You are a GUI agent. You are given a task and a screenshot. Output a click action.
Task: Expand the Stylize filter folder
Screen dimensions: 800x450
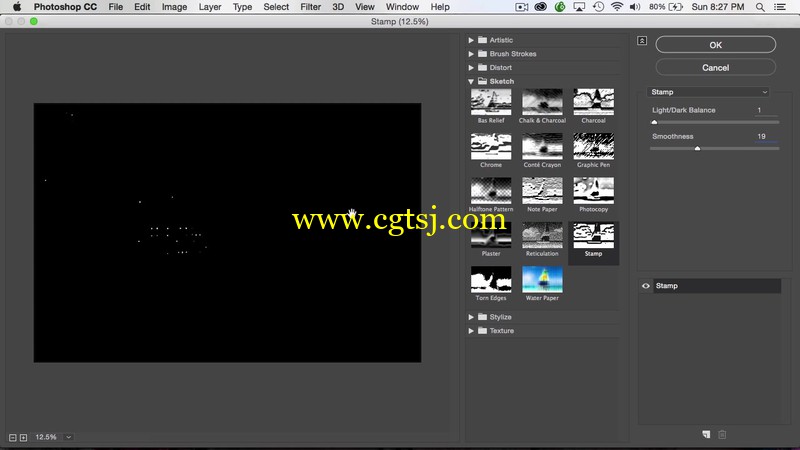pos(471,317)
